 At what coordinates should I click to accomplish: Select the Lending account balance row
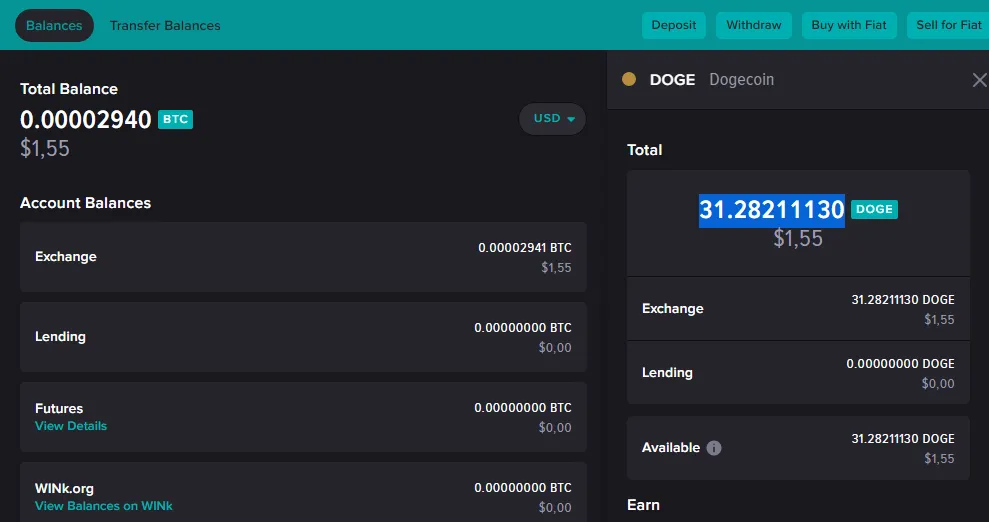pos(303,337)
